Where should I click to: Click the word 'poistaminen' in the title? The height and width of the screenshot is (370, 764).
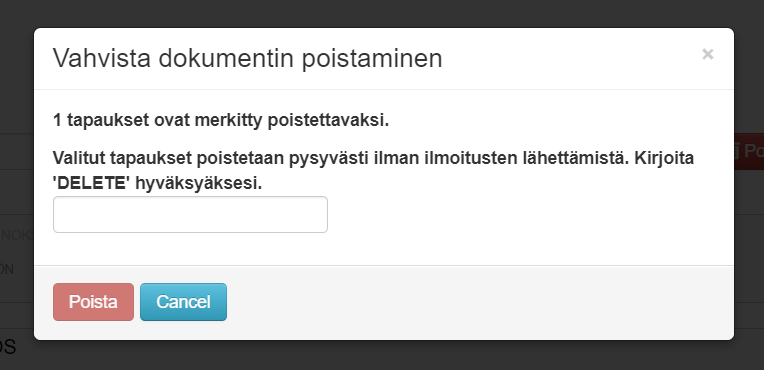372,58
